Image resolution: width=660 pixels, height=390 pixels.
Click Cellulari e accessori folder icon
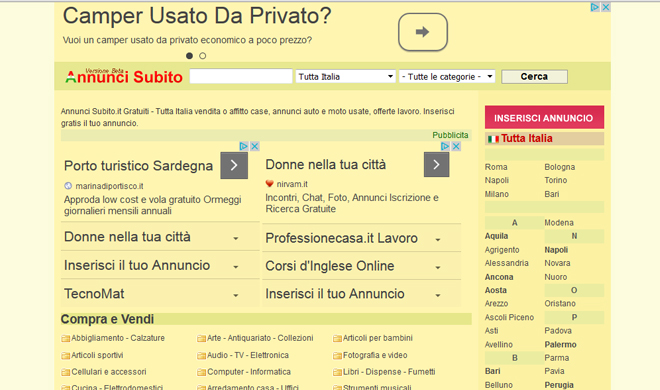tap(65, 372)
